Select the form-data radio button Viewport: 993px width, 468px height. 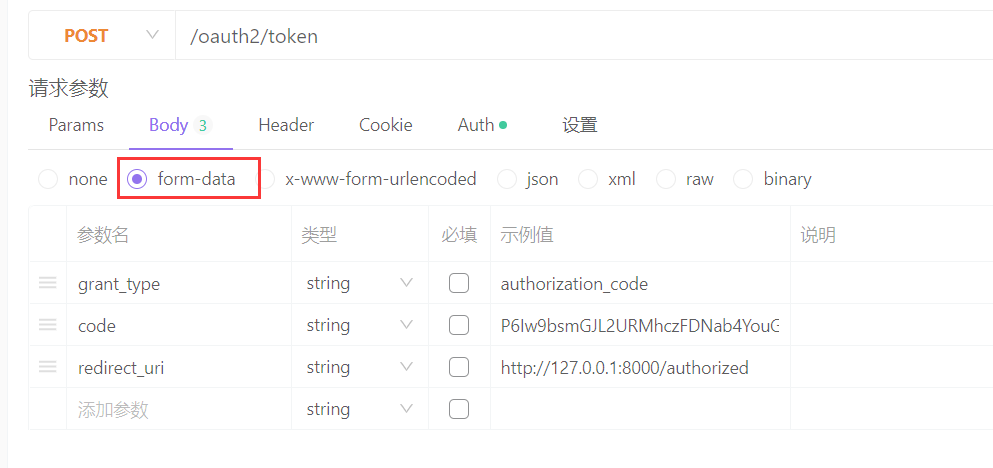138,179
